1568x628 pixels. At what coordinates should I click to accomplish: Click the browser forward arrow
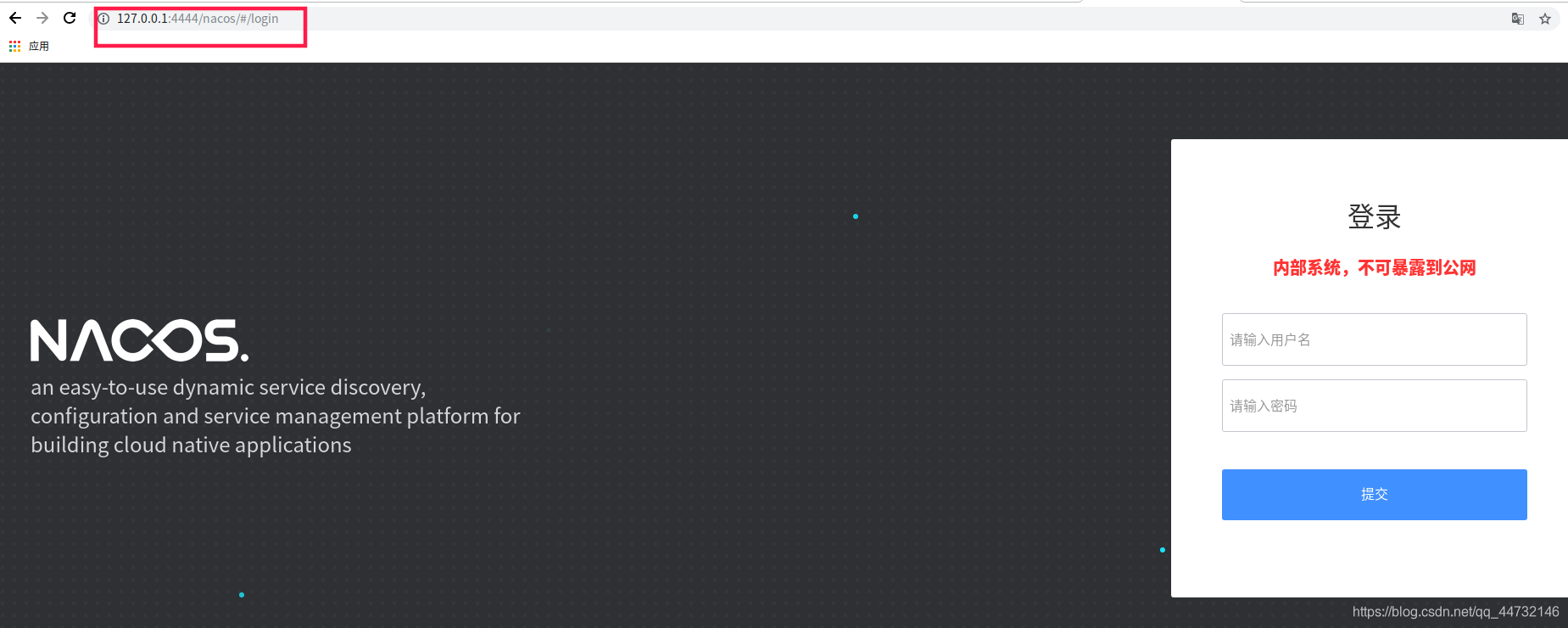42,18
